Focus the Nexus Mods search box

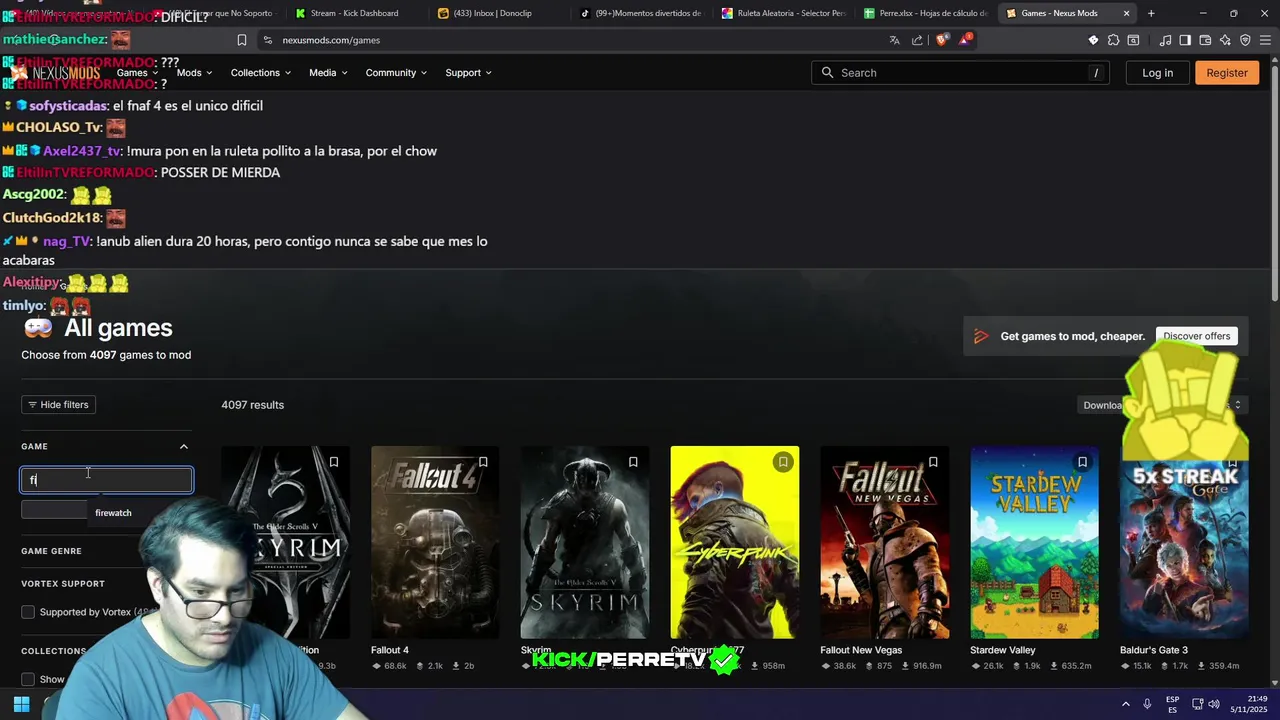tap(960, 72)
